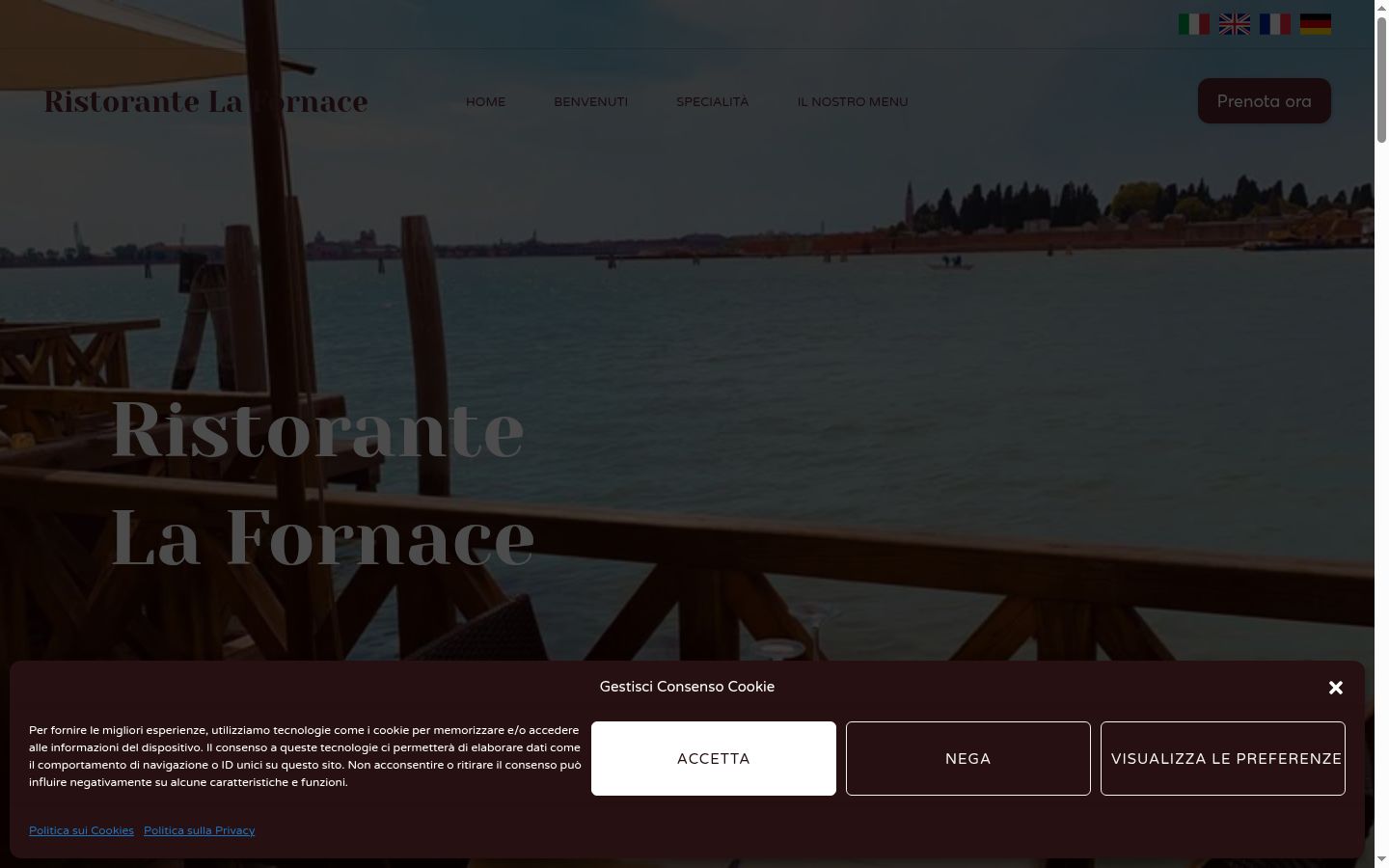Open Visualizza le preferenze options

pos(1223,759)
